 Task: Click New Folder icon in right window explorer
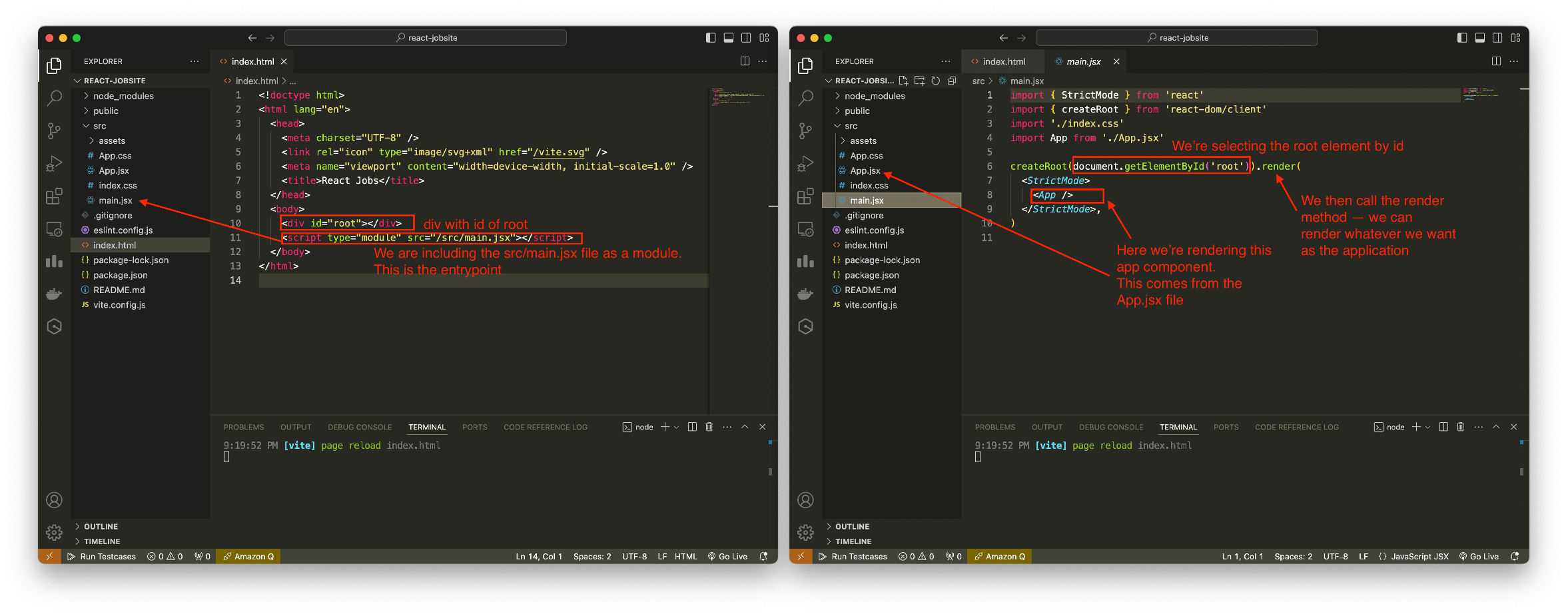(919, 81)
